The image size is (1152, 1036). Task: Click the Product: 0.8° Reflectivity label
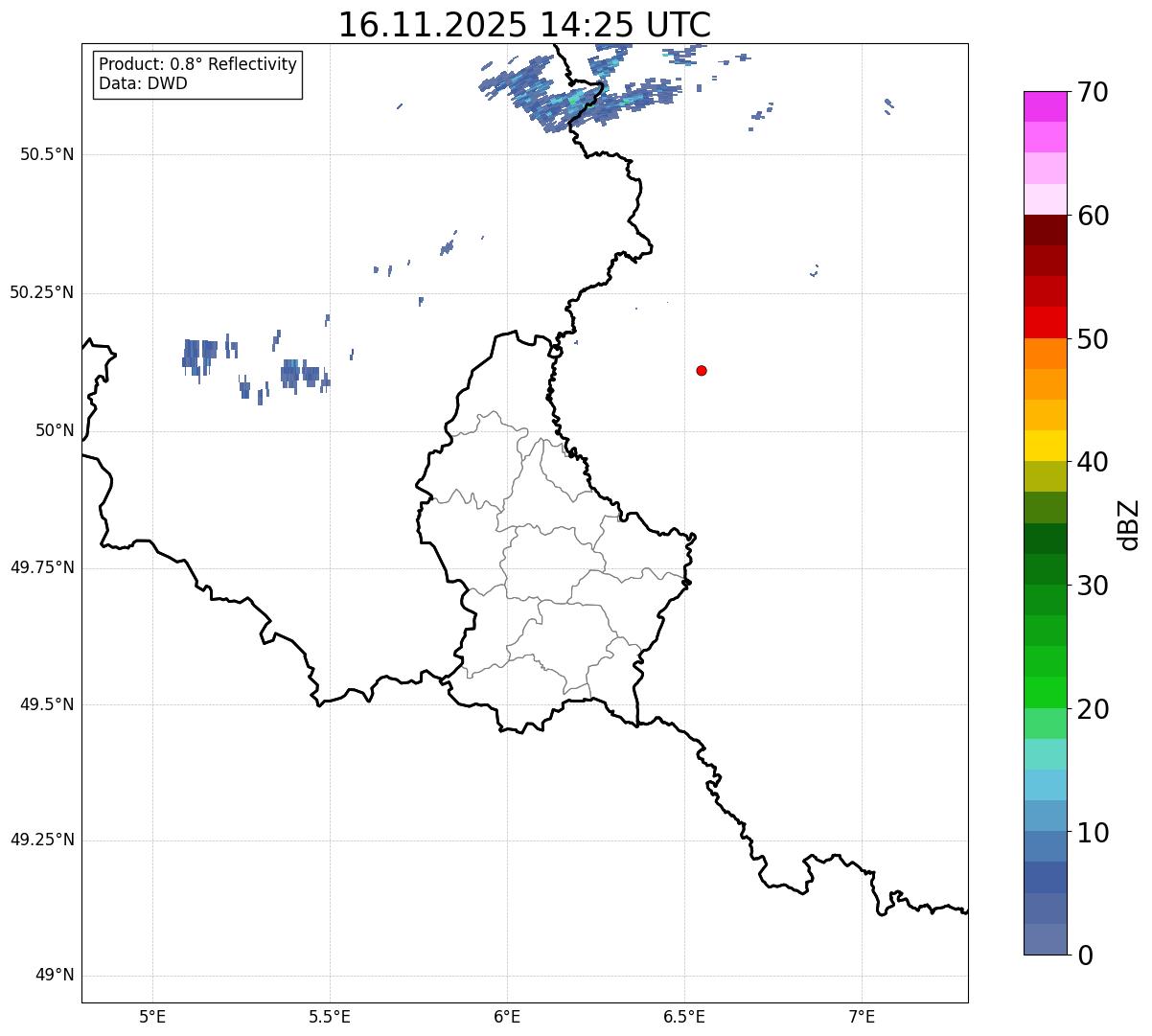click(197, 64)
